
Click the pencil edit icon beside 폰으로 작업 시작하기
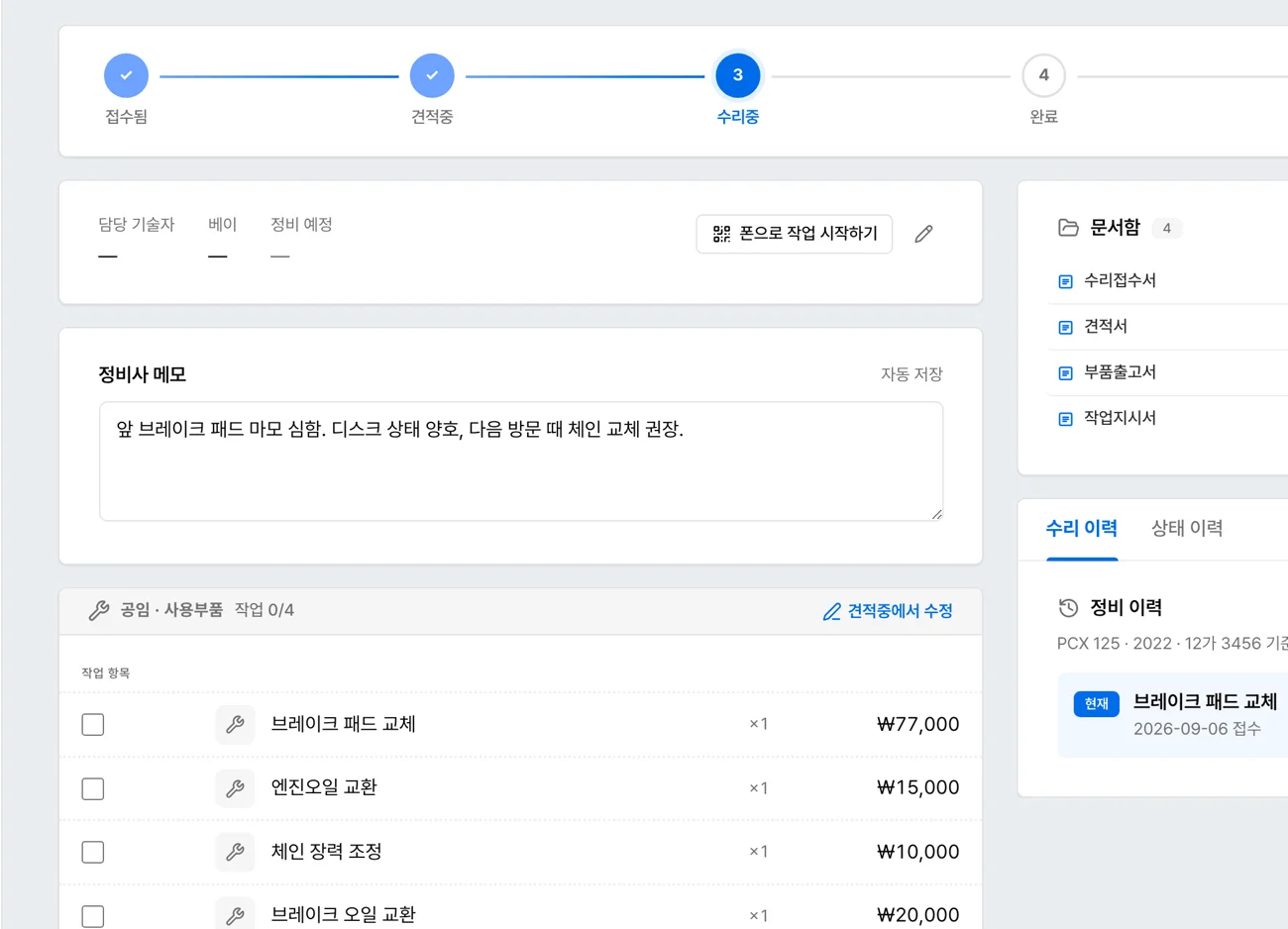click(923, 234)
